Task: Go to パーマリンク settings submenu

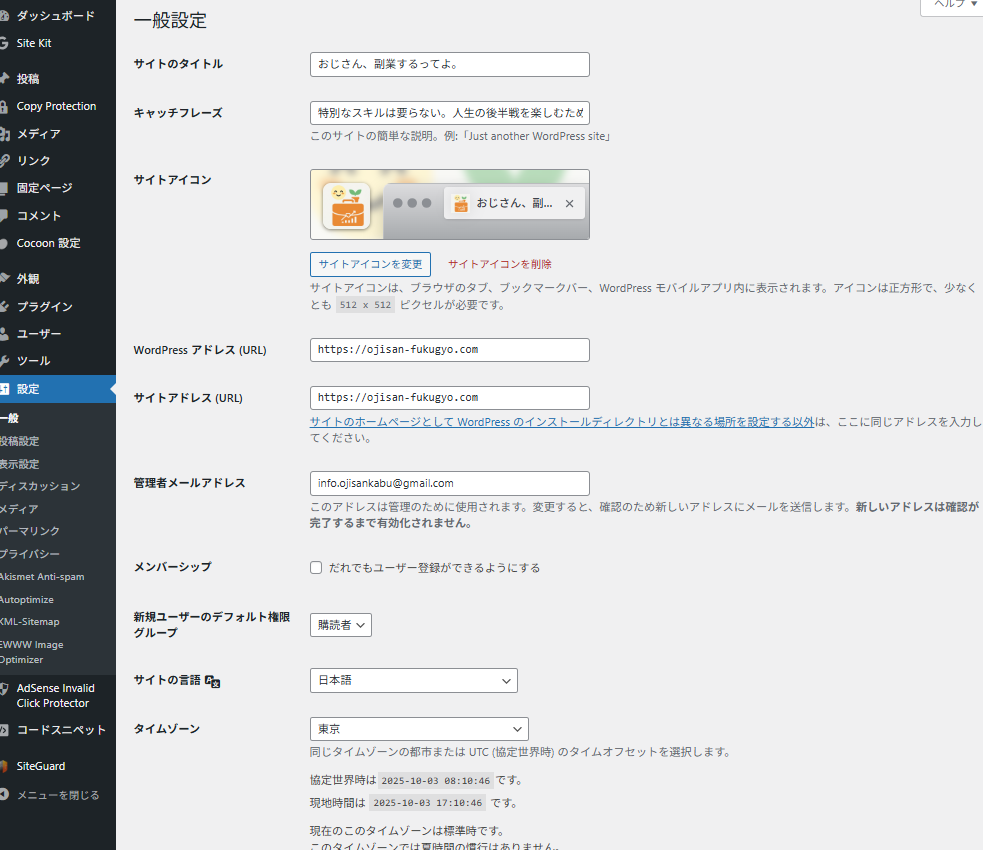Action: [30, 531]
